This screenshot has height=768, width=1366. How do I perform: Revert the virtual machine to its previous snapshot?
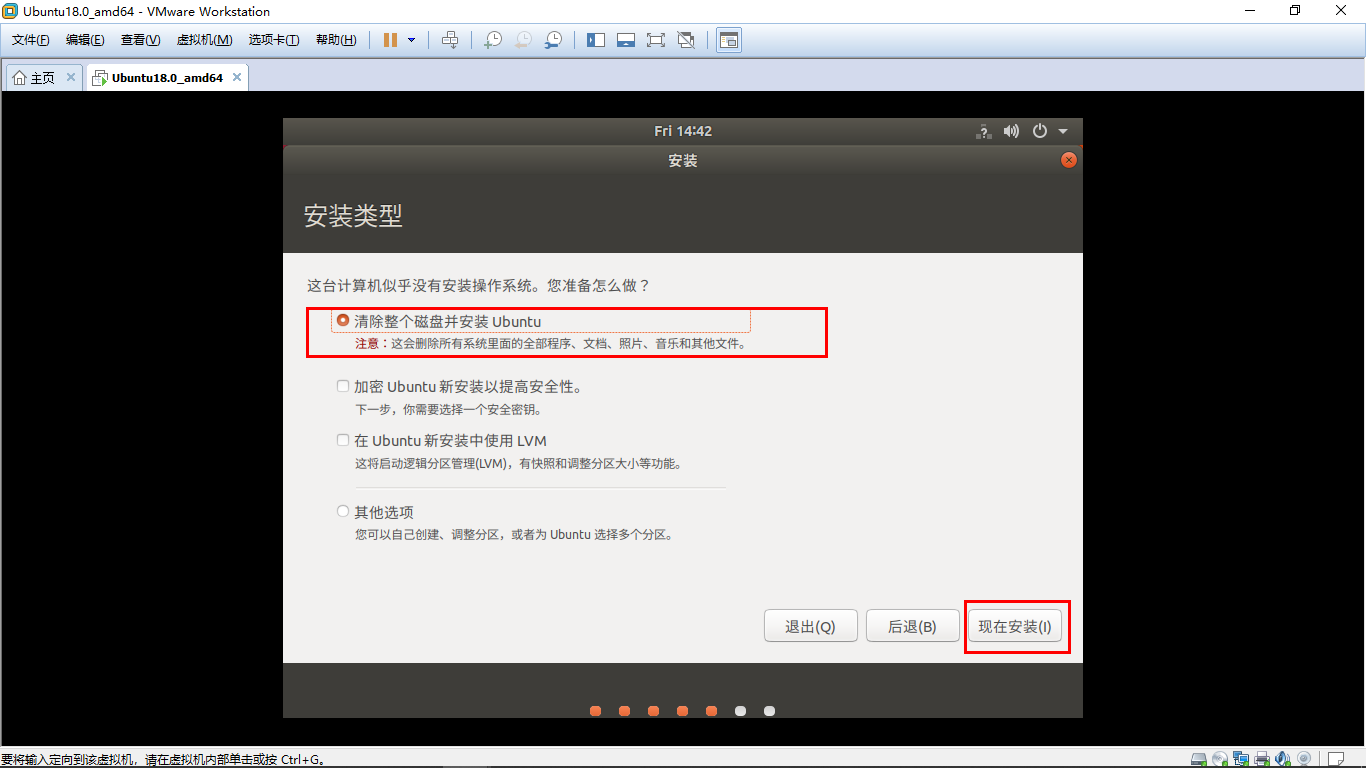(523, 40)
